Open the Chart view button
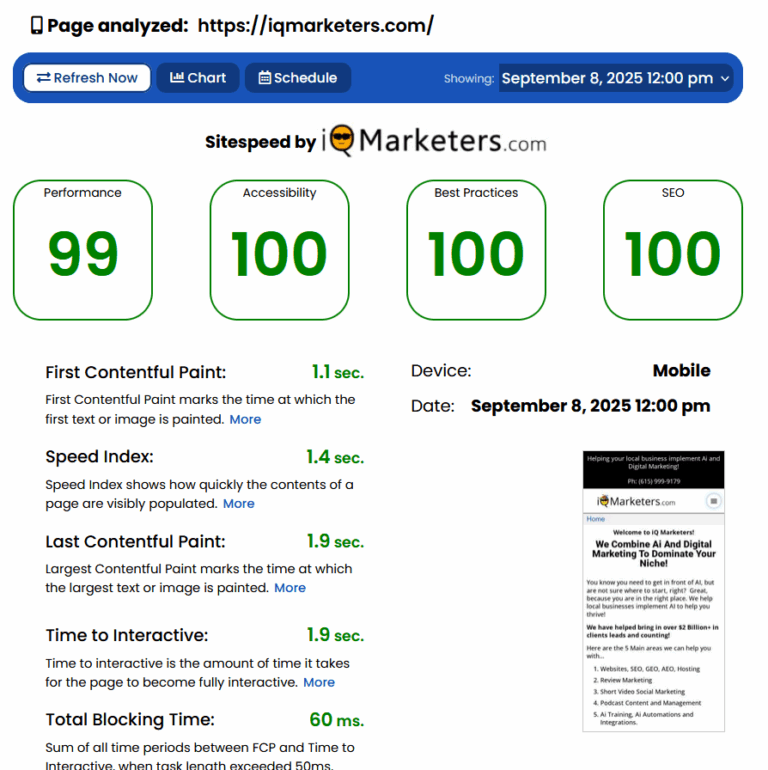 198,78
